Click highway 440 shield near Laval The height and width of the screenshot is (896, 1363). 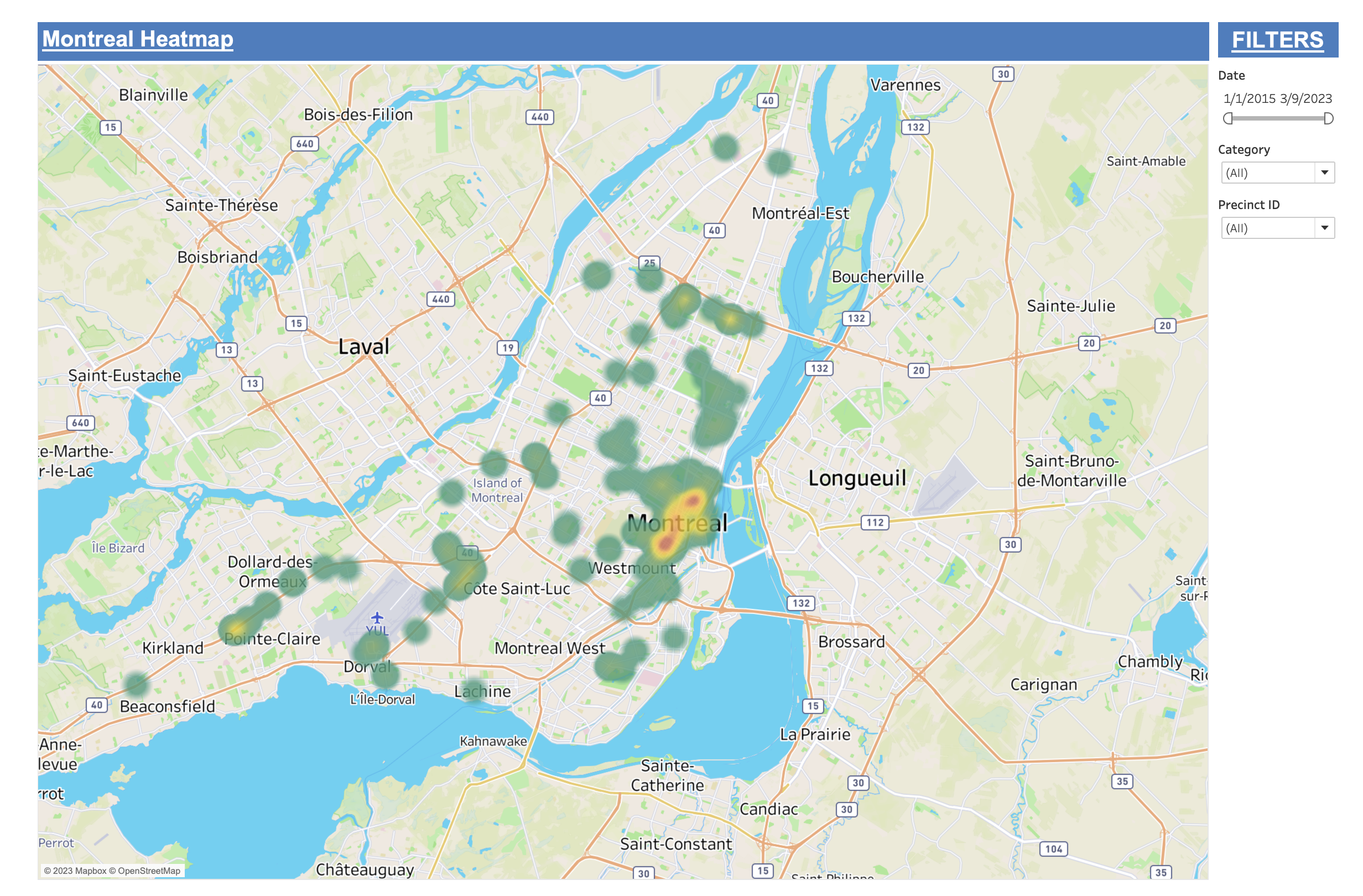pos(440,299)
